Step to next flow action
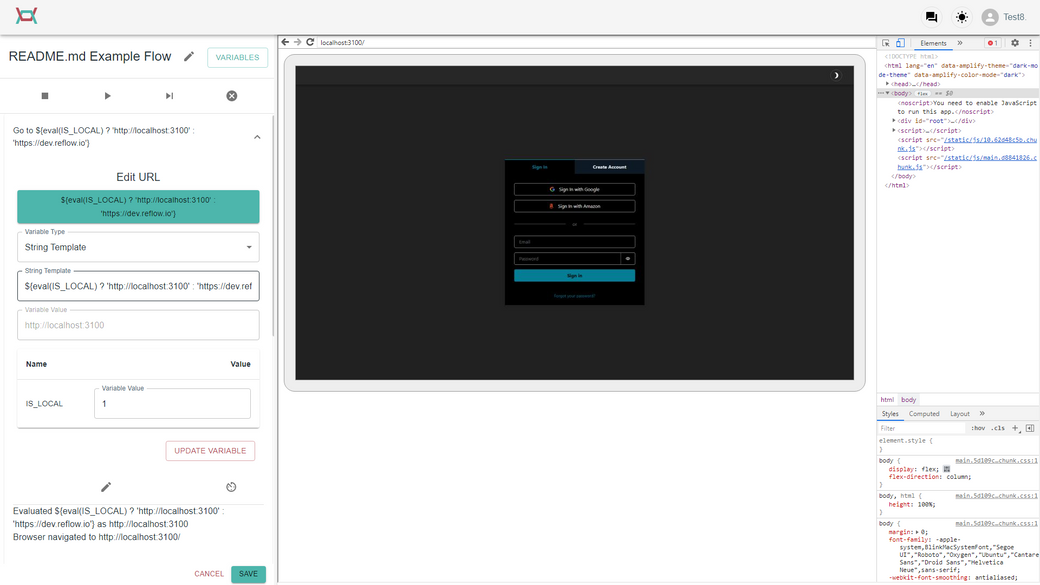The width and height of the screenshot is (1040, 585). (x=168, y=95)
